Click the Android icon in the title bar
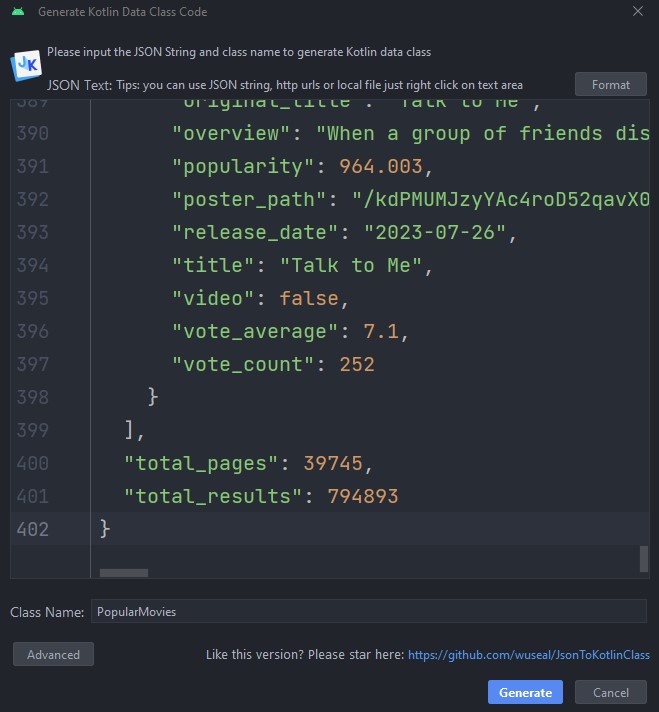Screen dimensions: 659x712 point(17,12)
